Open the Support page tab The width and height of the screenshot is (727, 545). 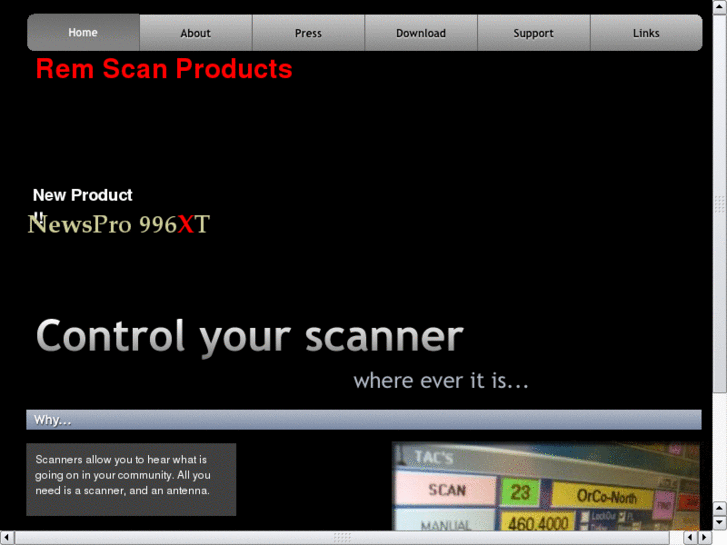tap(534, 33)
